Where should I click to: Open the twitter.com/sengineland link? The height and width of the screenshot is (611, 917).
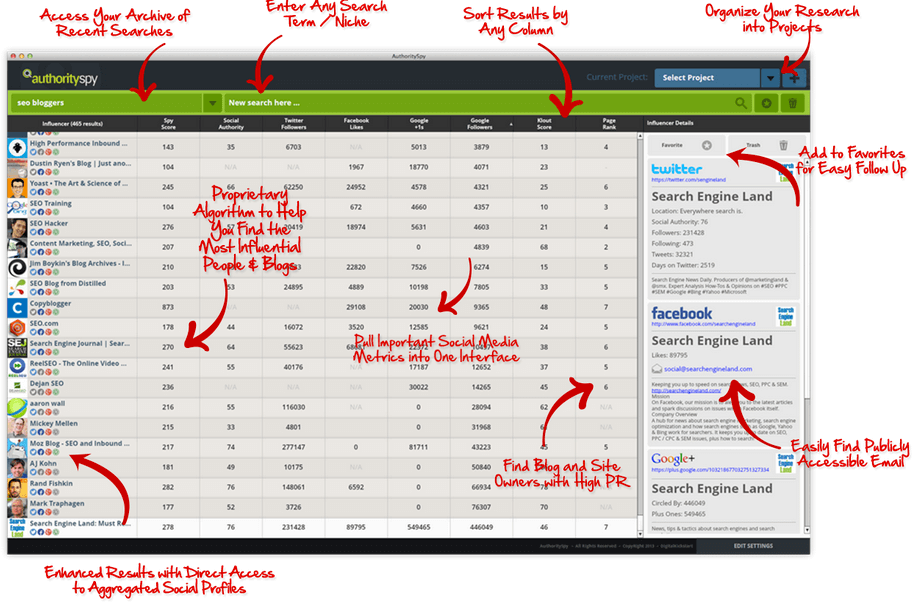[x=688, y=180]
